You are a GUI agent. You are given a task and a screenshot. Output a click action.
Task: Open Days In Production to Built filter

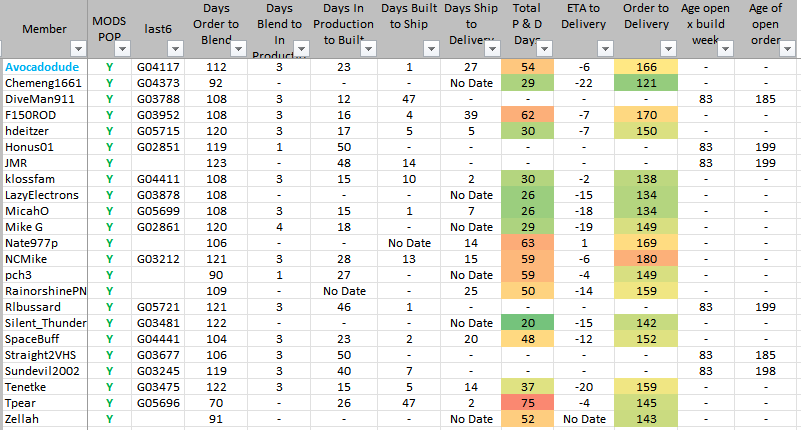coord(366,48)
